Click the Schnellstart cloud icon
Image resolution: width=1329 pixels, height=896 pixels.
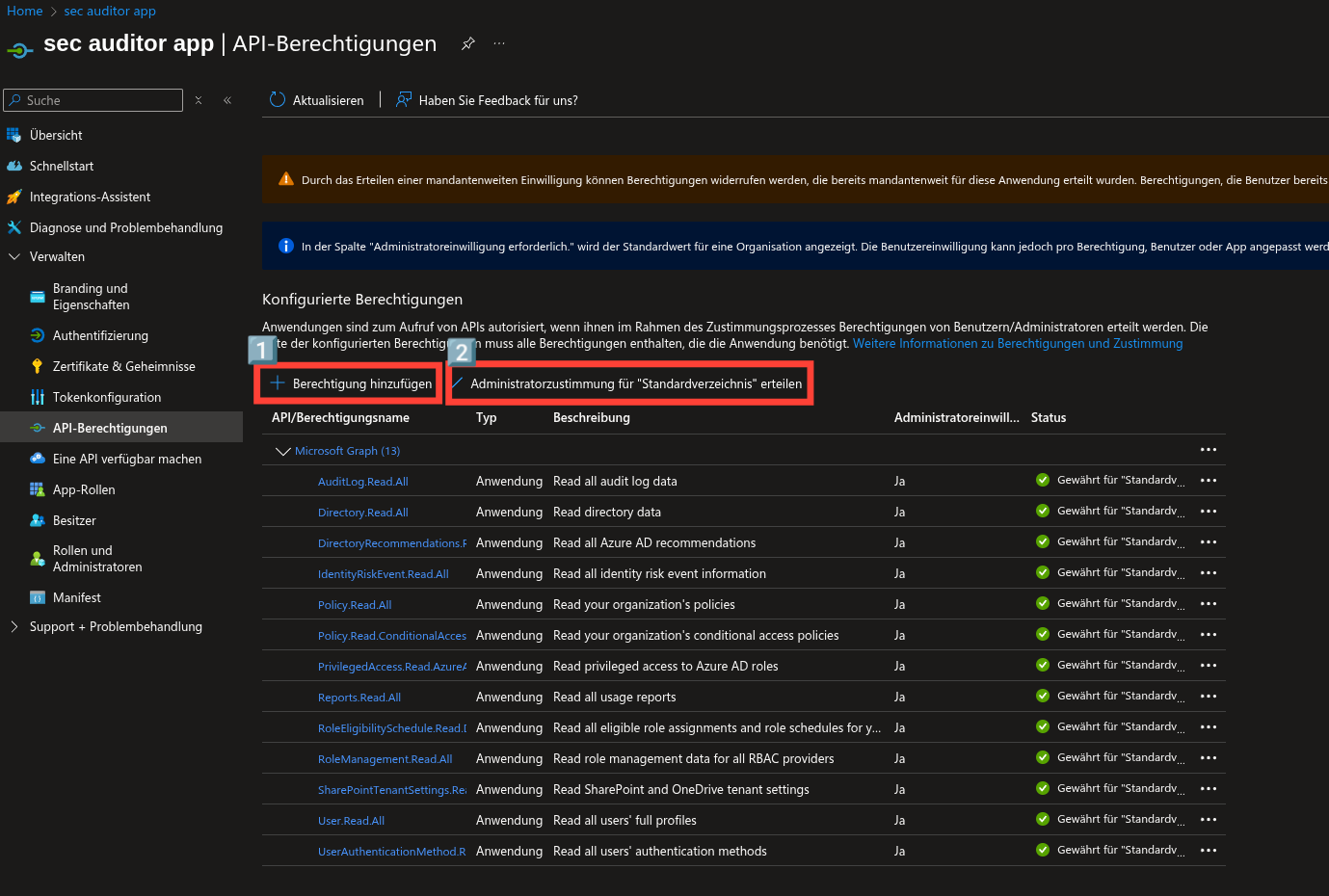pyautogui.click(x=13, y=166)
